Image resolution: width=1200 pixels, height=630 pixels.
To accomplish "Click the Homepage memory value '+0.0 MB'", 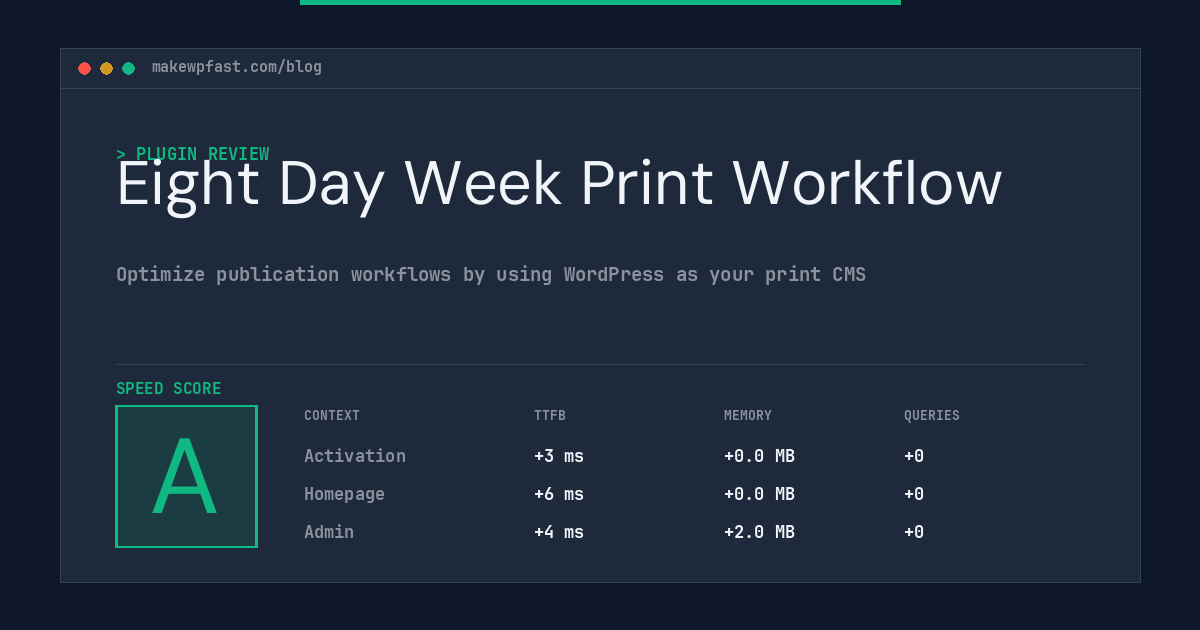I will click(x=759, y=494).
